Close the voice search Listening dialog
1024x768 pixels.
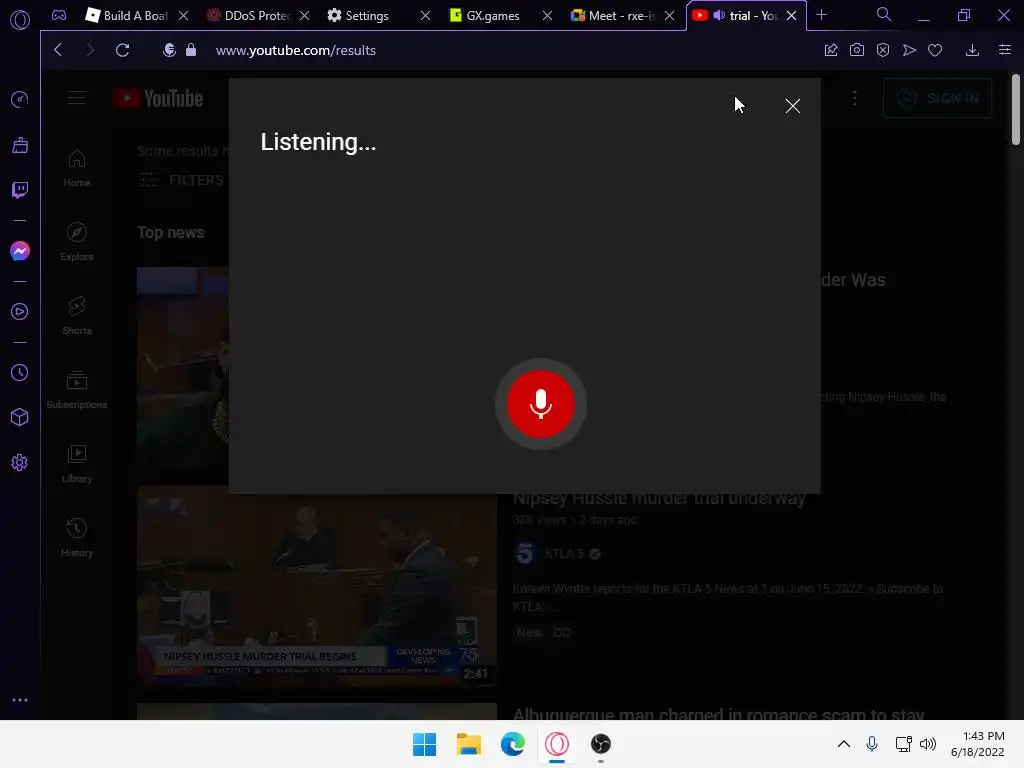[x=792, y=106]
